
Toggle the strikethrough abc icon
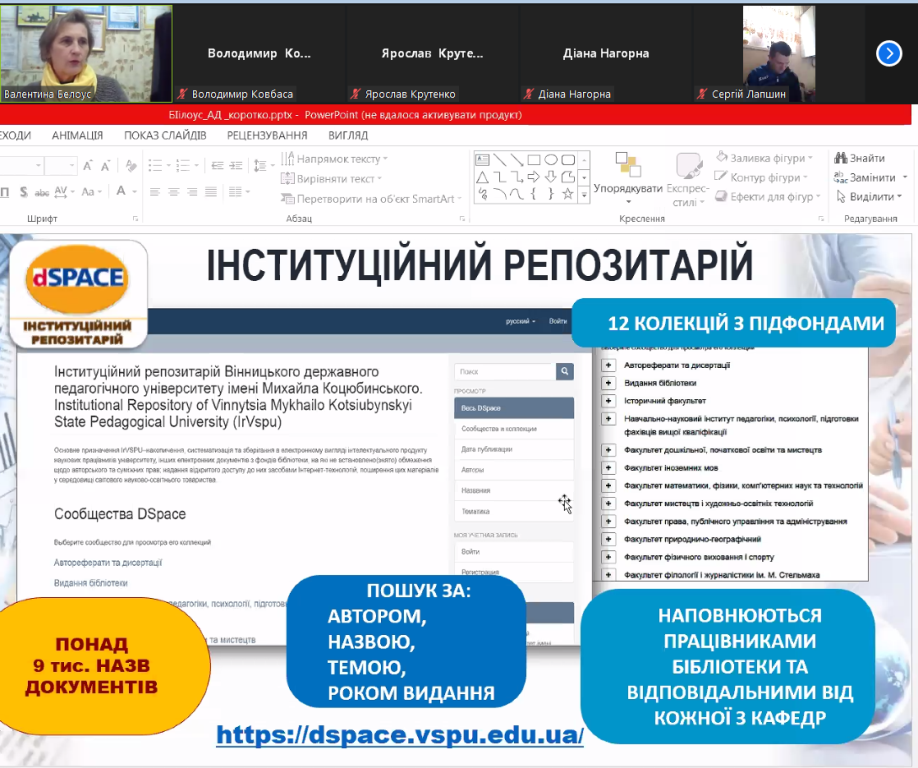[42, 191]
